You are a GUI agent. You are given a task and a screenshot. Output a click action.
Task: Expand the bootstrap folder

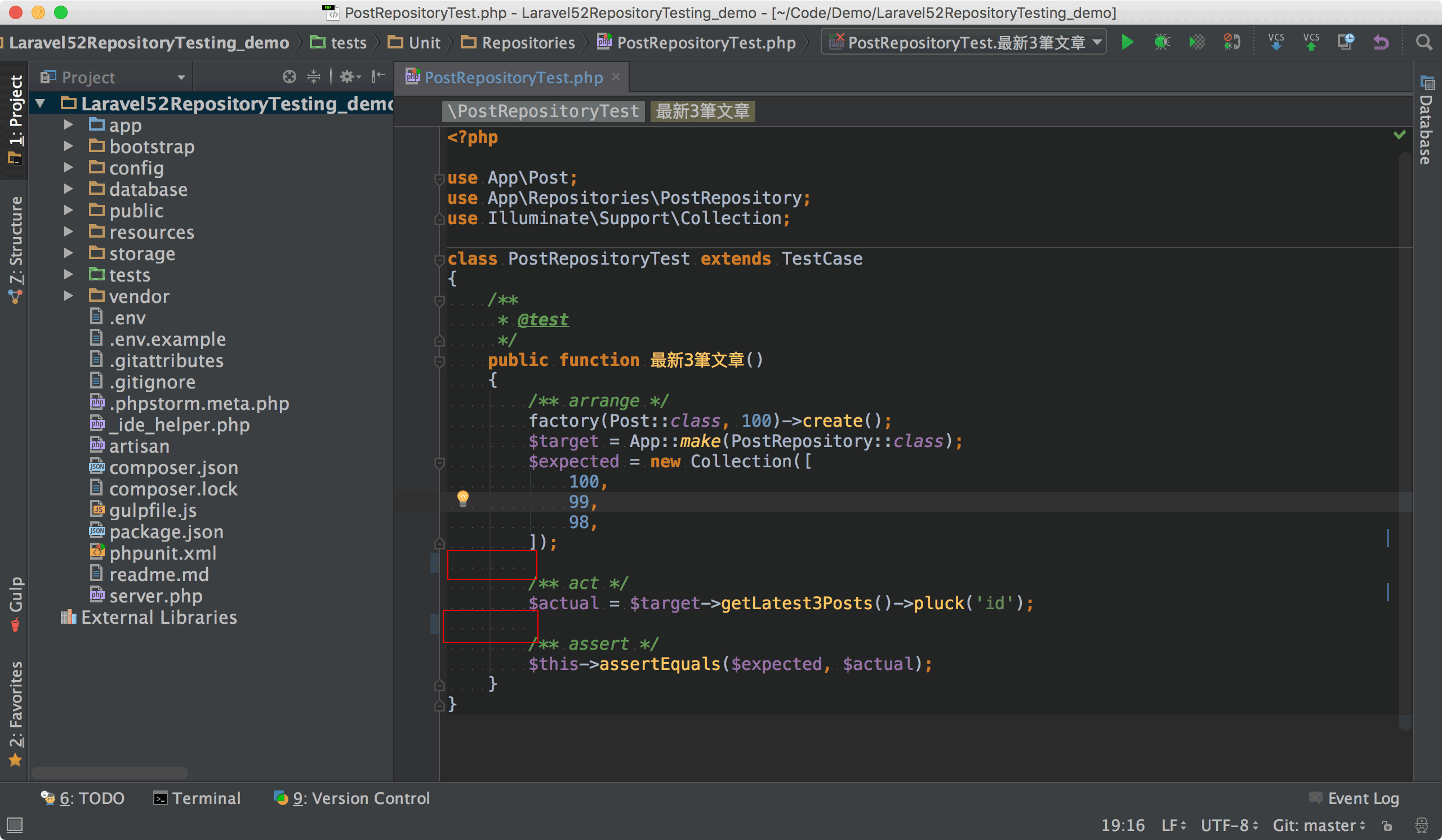68,146
